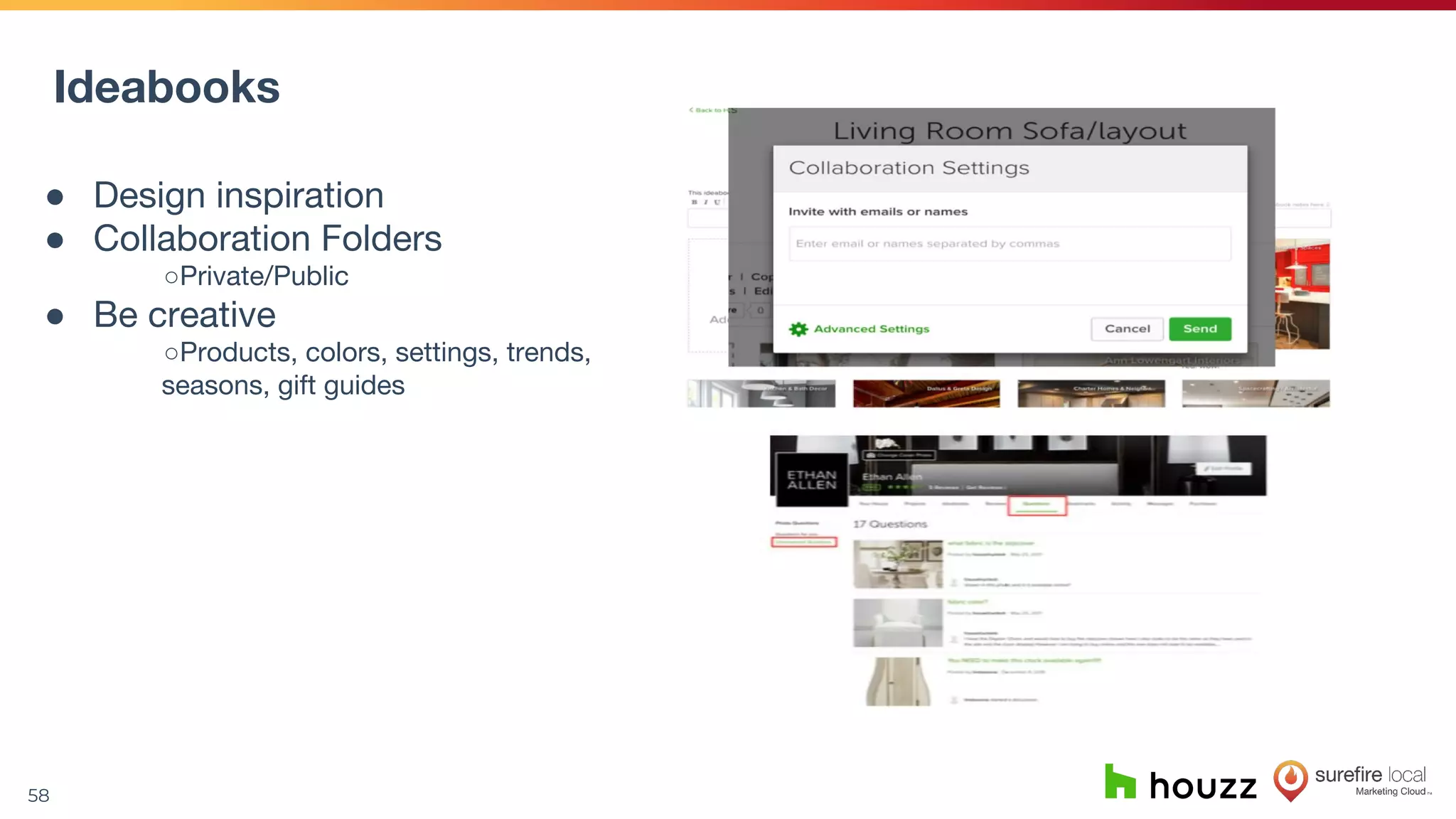Viewport: 1456px width, 819px height.
Task: Click the email or names input field
Action: point(1009,244)
